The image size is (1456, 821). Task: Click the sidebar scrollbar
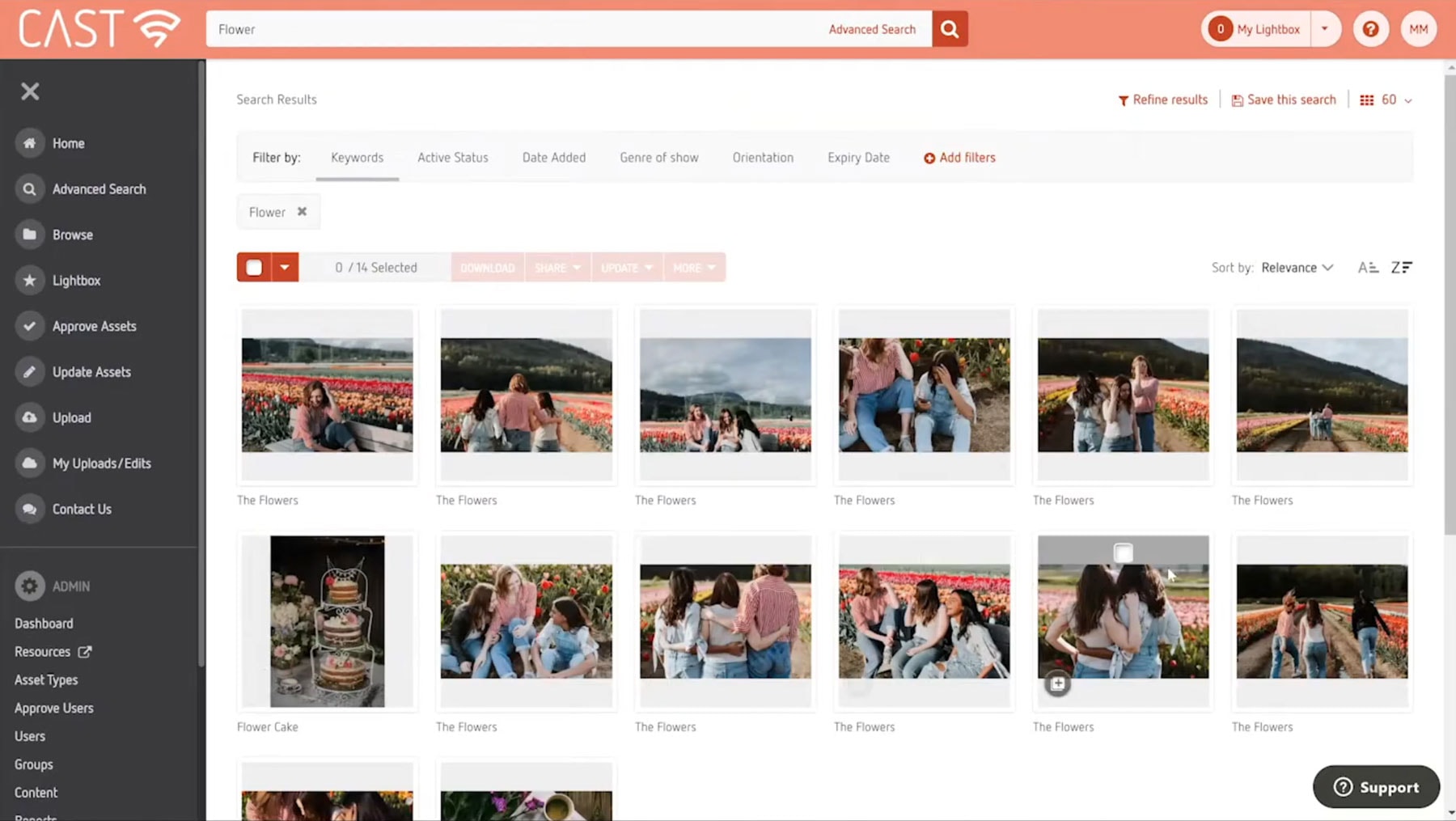[x=201, y=364]
